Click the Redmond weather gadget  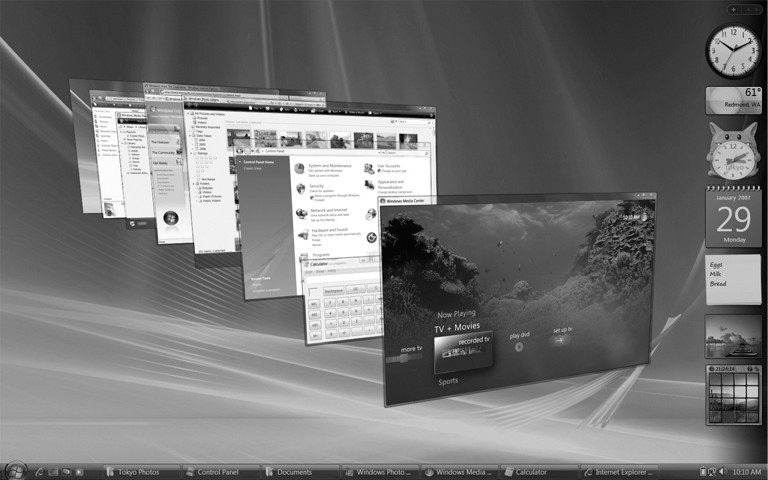(733, 100)
